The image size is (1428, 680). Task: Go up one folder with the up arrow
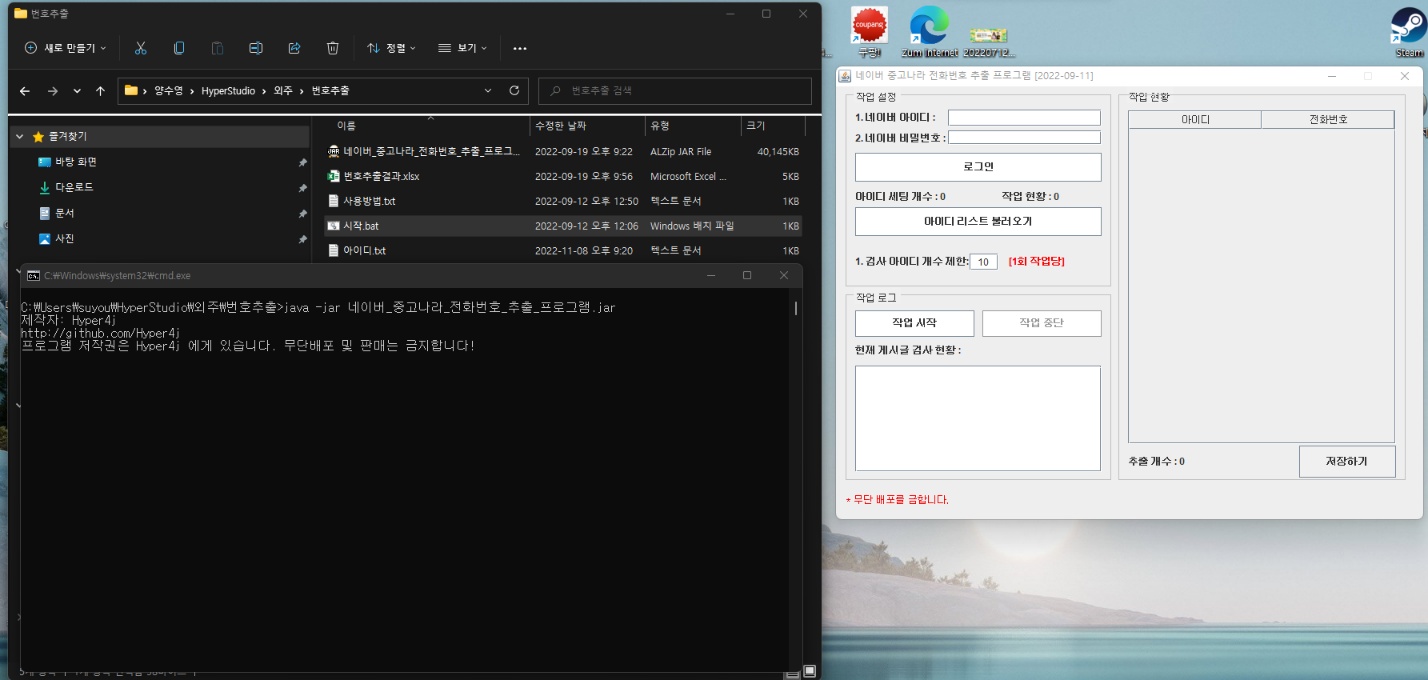click(x=100, y=91)
